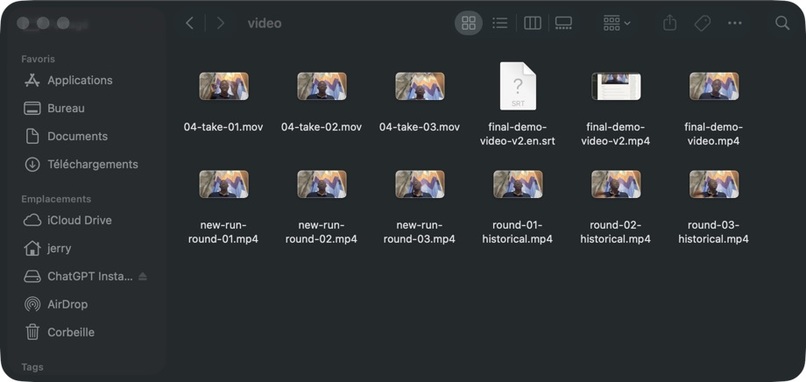Eject the ChatGPT Insta... volume
This screenshot has width=806, height=382.
[143, 276]
